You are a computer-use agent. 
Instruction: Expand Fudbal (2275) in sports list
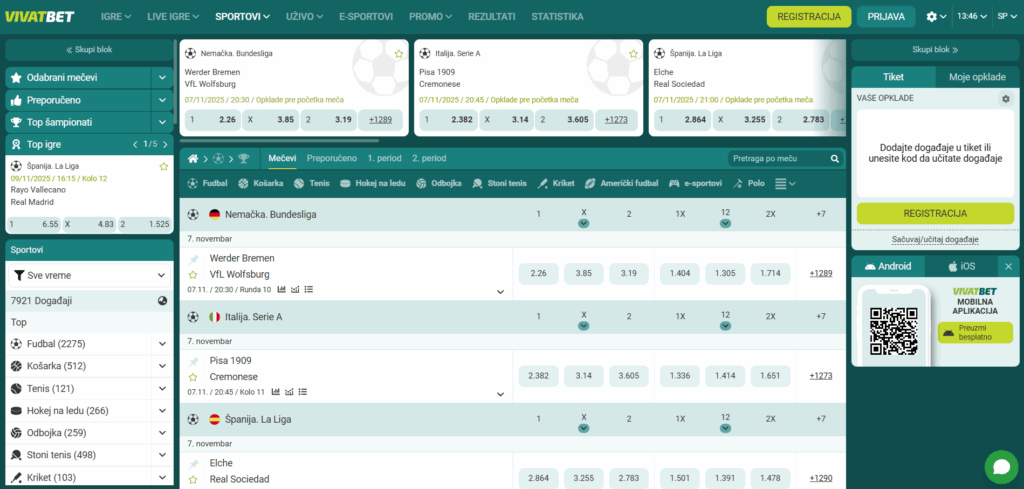[162, 344]
